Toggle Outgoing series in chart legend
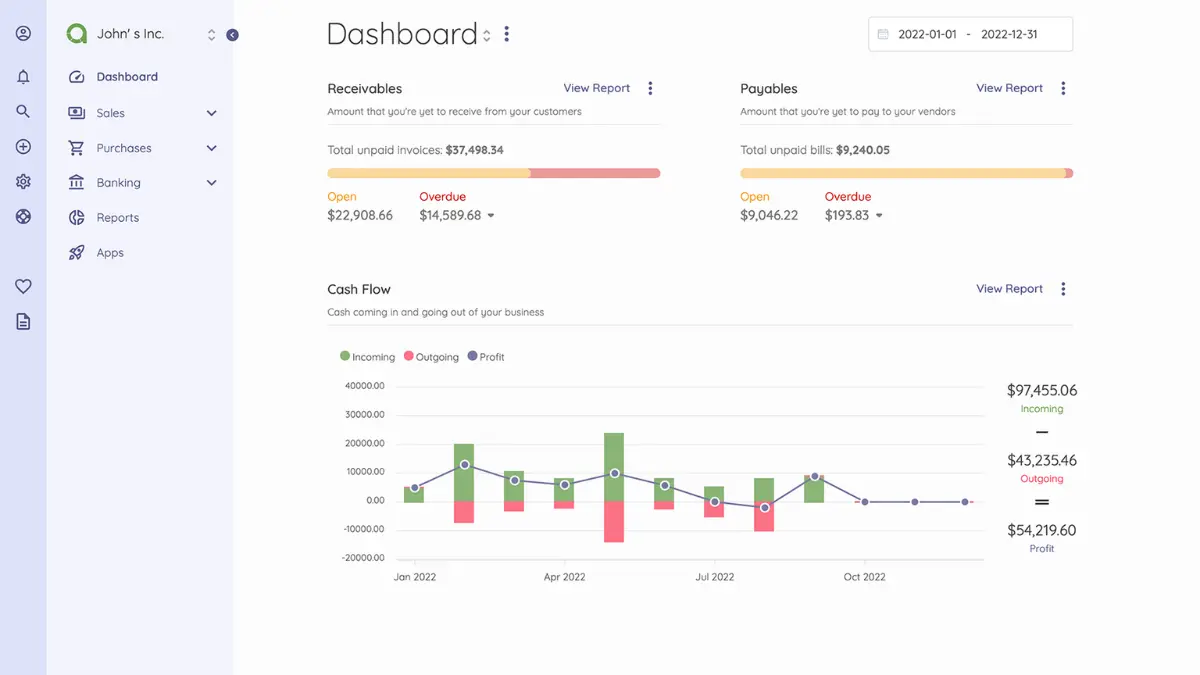The width and height of the screenshot is (1200, 675). (x=431, y=357)
